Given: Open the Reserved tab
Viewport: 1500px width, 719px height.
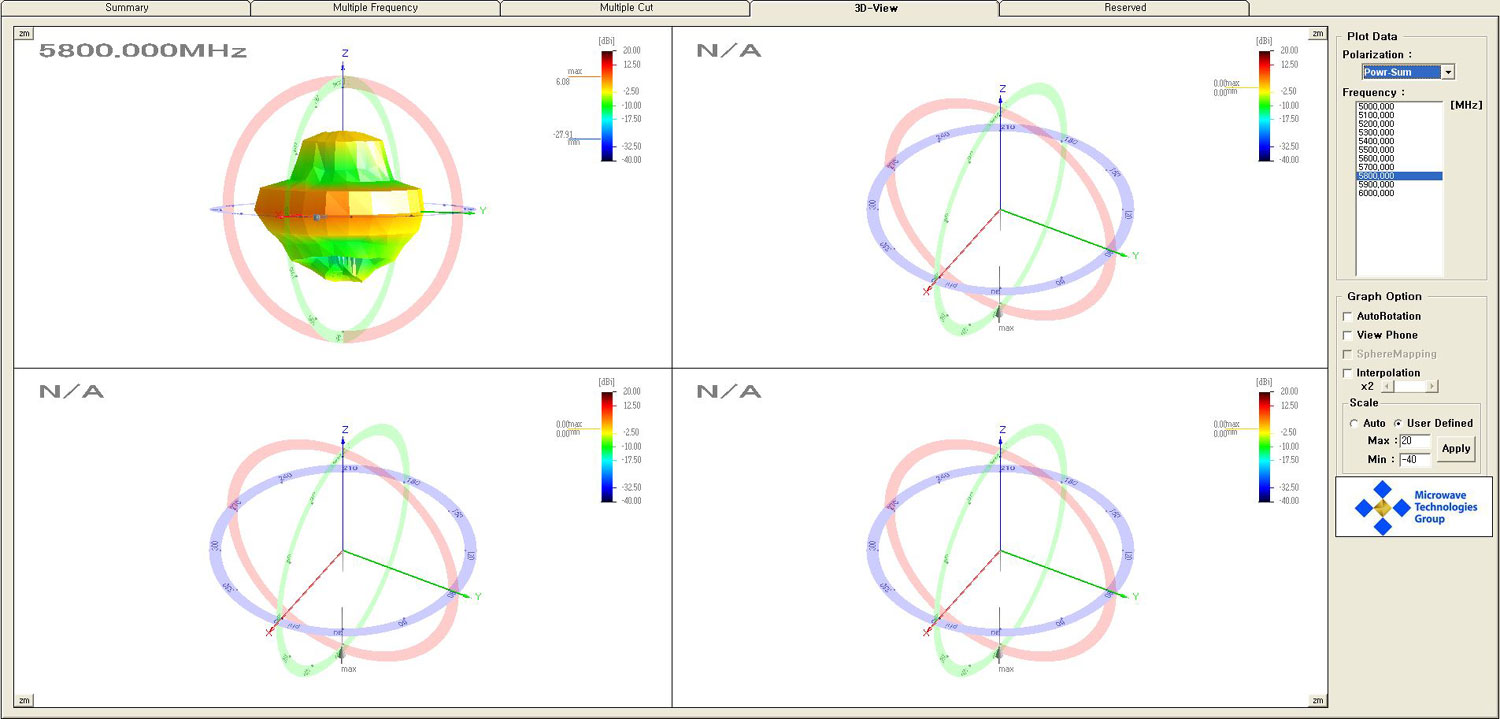Looking at the screenshot, I should [x=1125, y=8].
